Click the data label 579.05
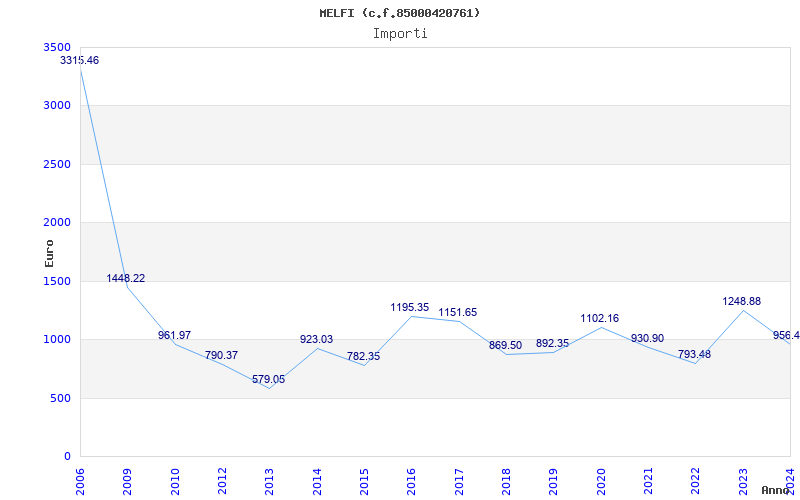Image resolution: width=800 pixels, height=500 pixels. [268, 380]
